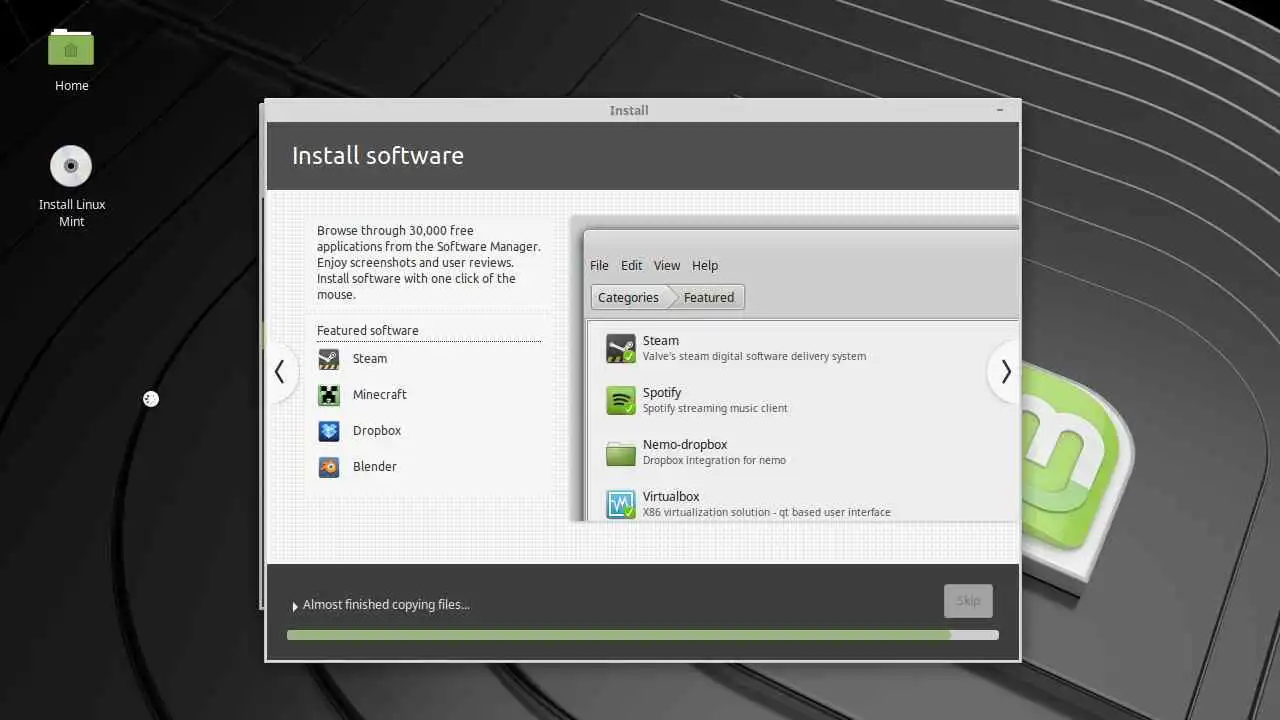
Task: Click the 'Install software' heading
Action: 378,156
